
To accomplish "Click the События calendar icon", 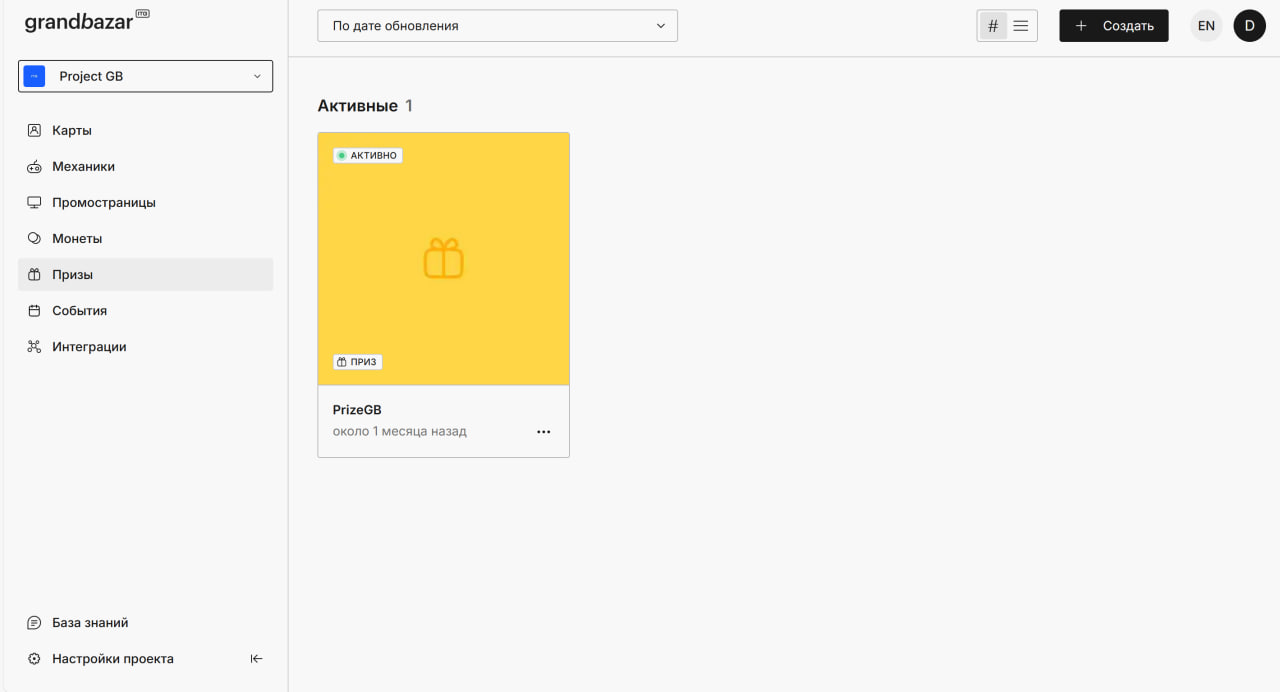I will (x=34, y=311).
